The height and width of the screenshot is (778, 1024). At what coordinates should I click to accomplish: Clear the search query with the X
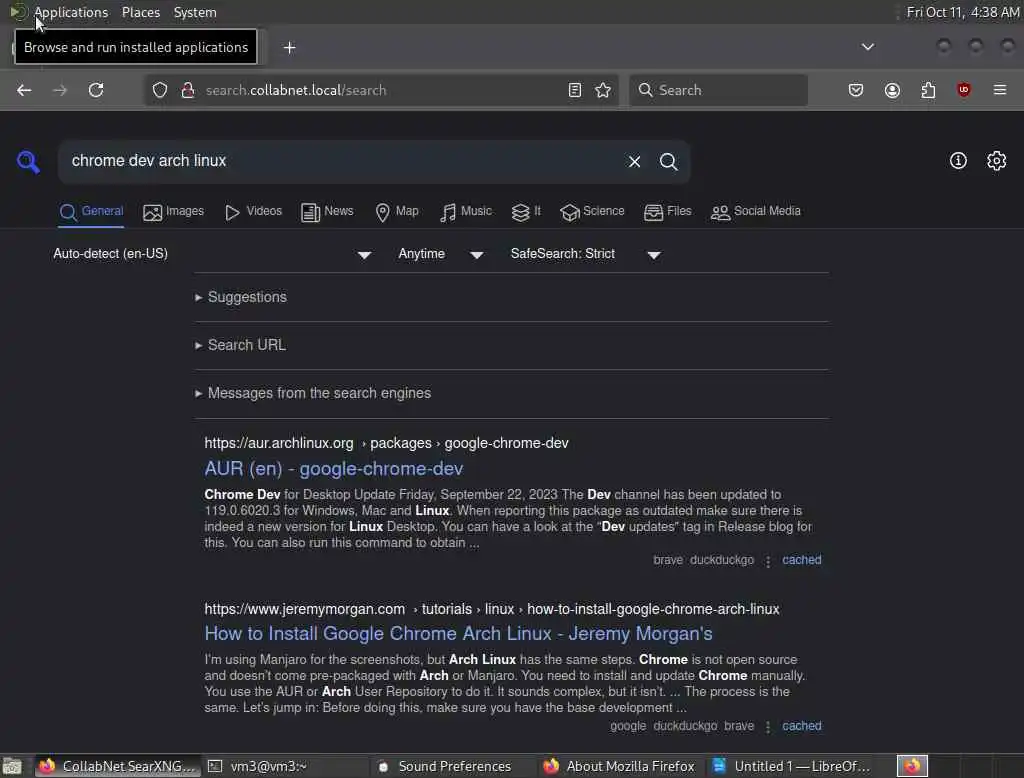(634, 161)
